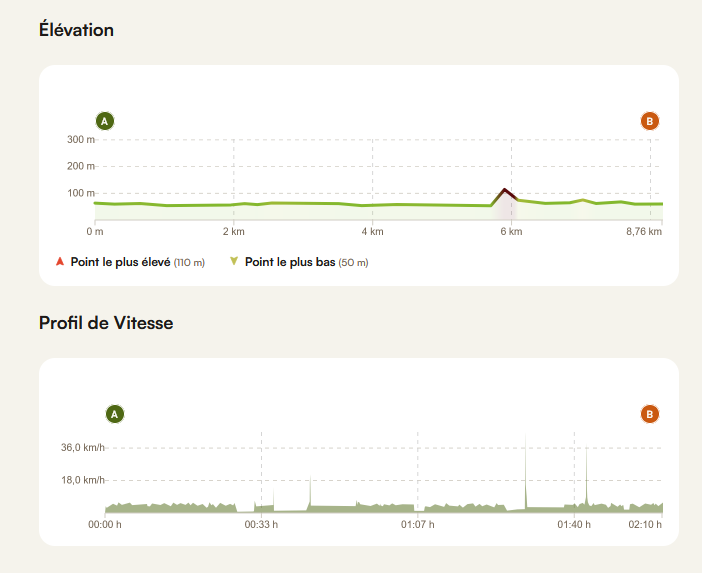Click the 2 km distance axis label
The width and height of the screenshot is (702, 573).
point(233,232)
